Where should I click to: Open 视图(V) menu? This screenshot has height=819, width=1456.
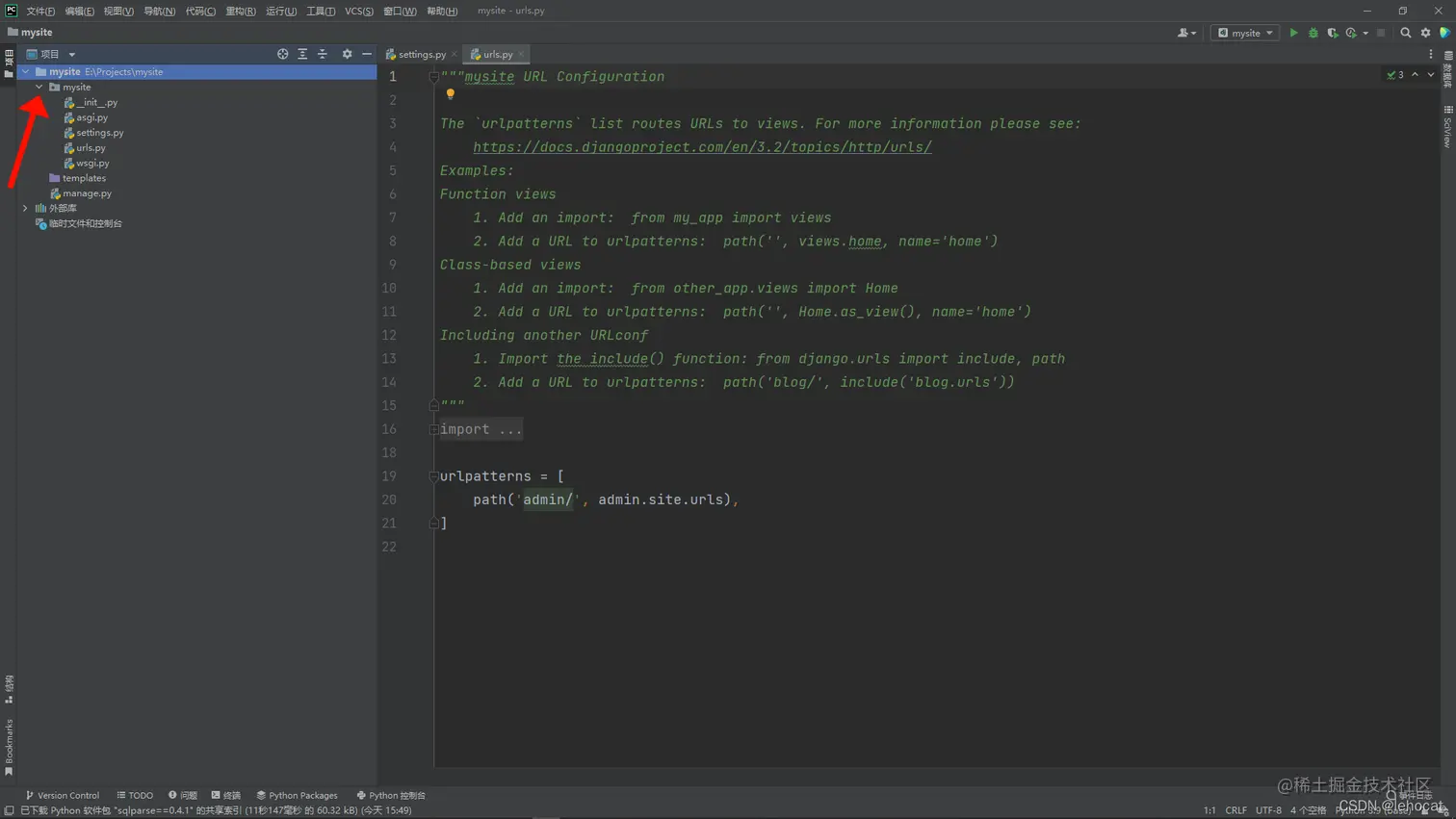[x=118, y=11]
